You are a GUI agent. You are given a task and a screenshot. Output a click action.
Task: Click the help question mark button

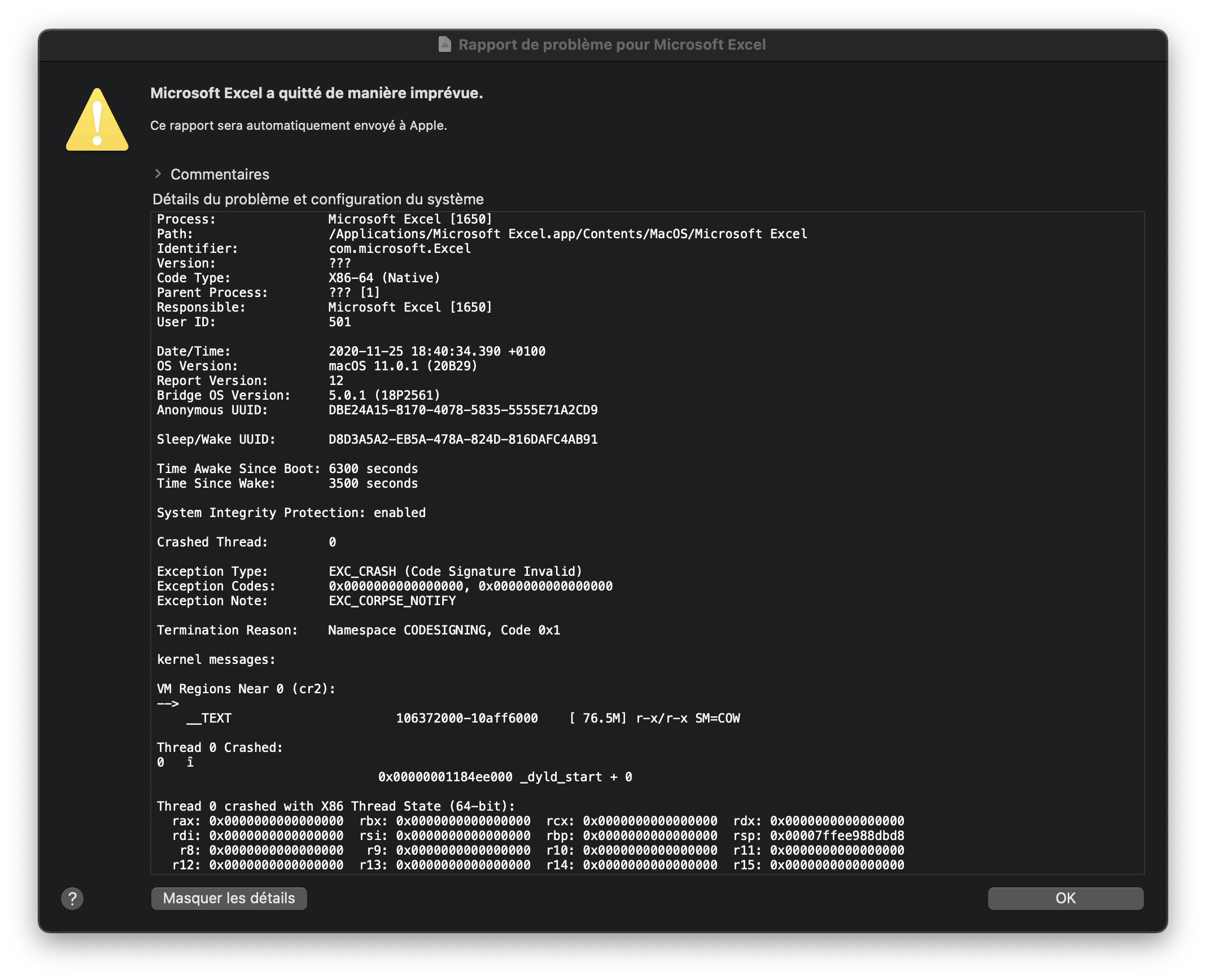tap(72, 898)
